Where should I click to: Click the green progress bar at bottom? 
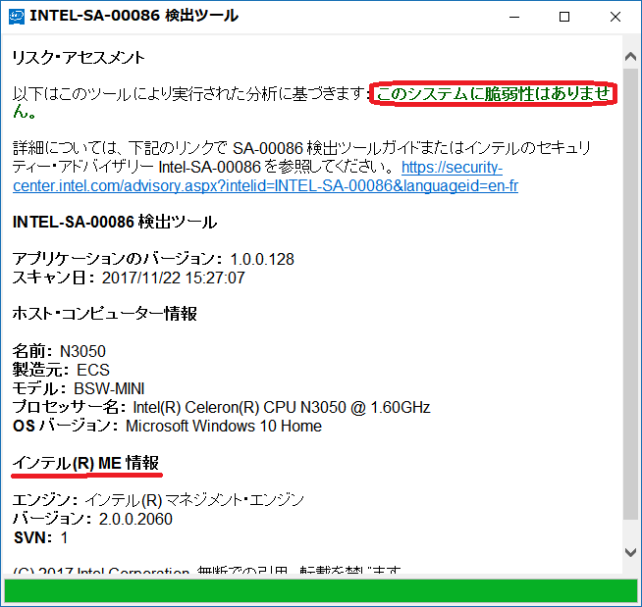point(321,591)
